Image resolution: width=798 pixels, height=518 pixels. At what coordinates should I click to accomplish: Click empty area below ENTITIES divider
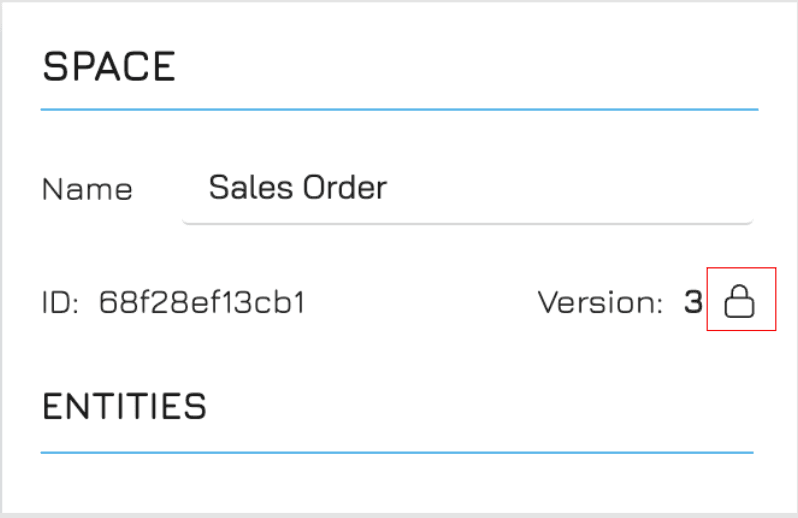pyautogui.click(x=397, y=483)
